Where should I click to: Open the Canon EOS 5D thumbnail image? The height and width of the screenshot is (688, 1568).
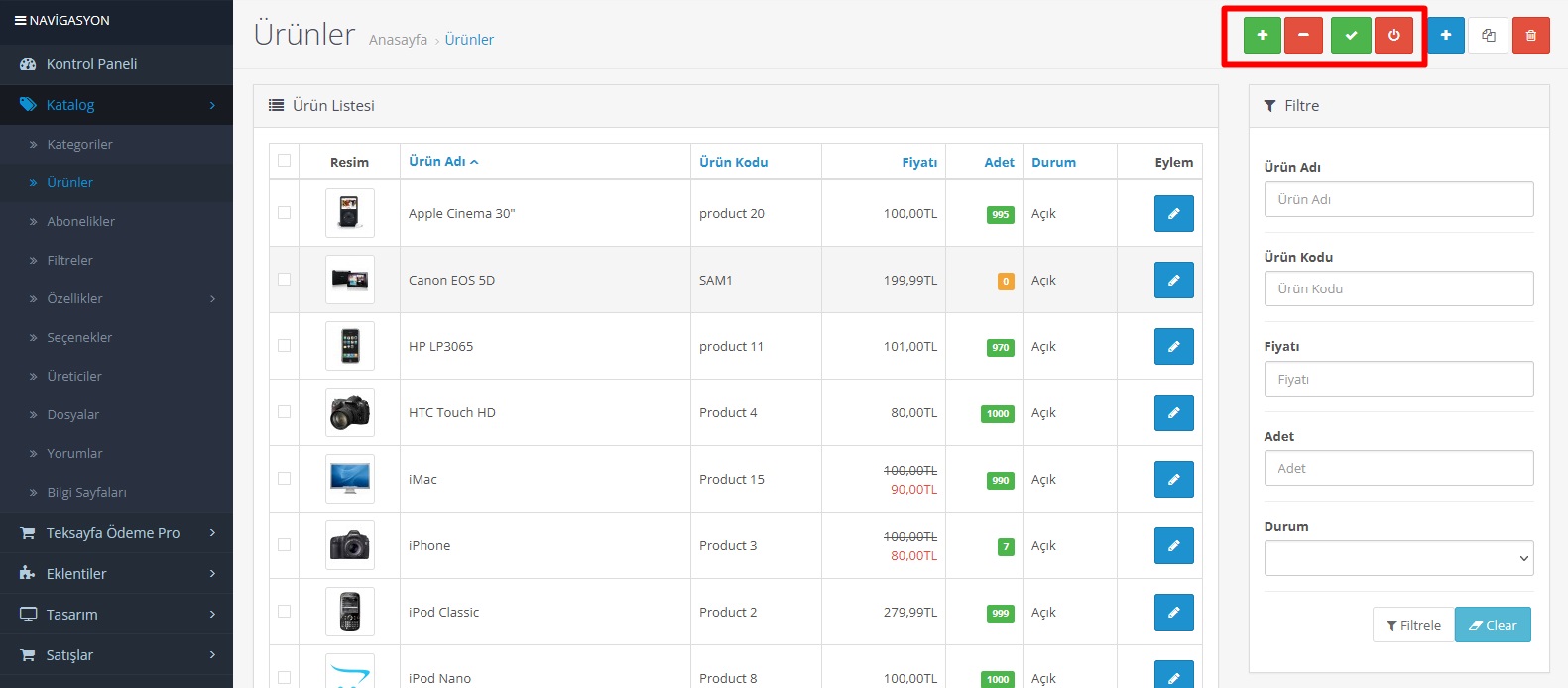click(350, 280)
